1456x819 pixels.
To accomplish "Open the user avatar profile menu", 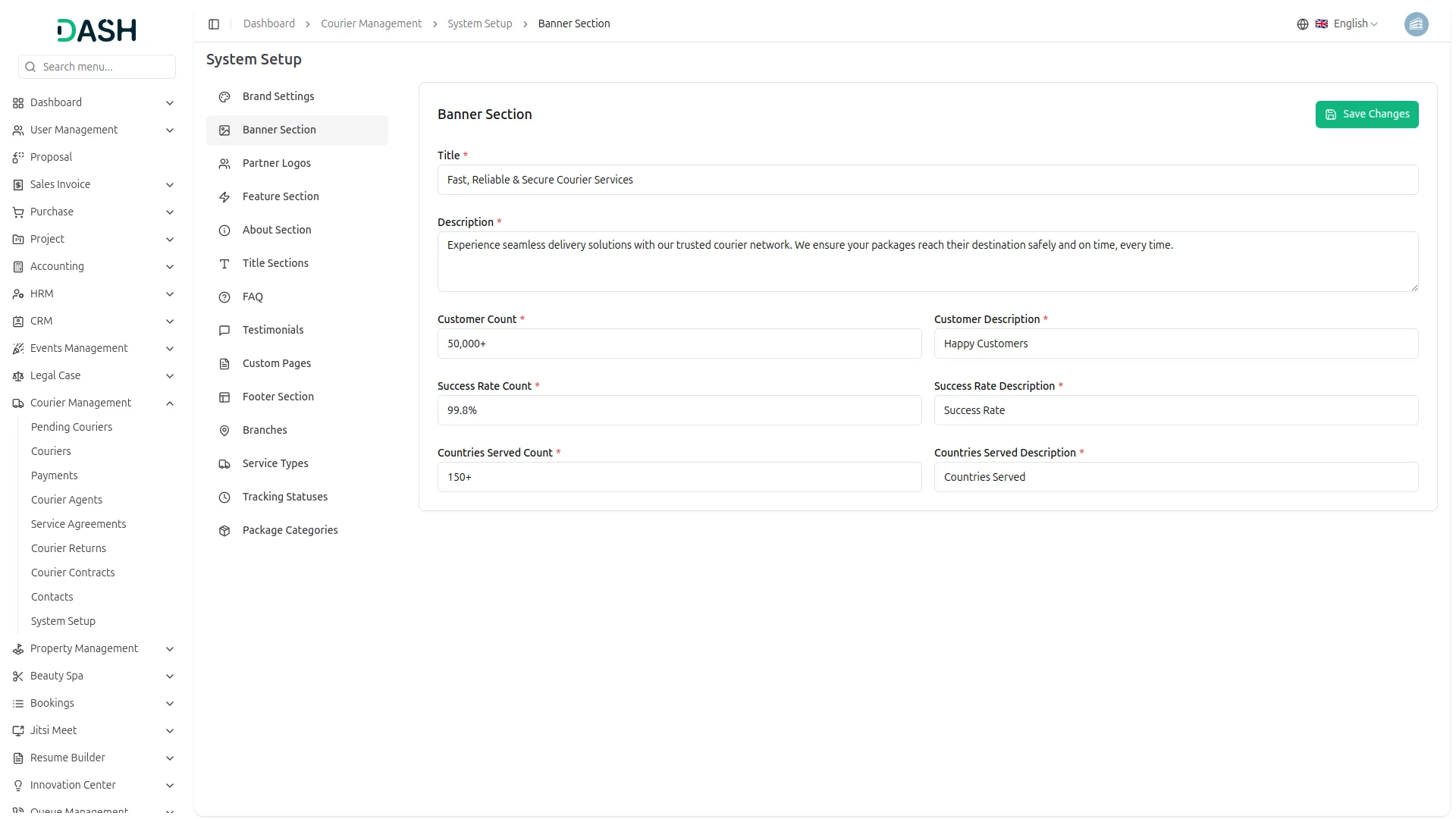I will 1416,24.
